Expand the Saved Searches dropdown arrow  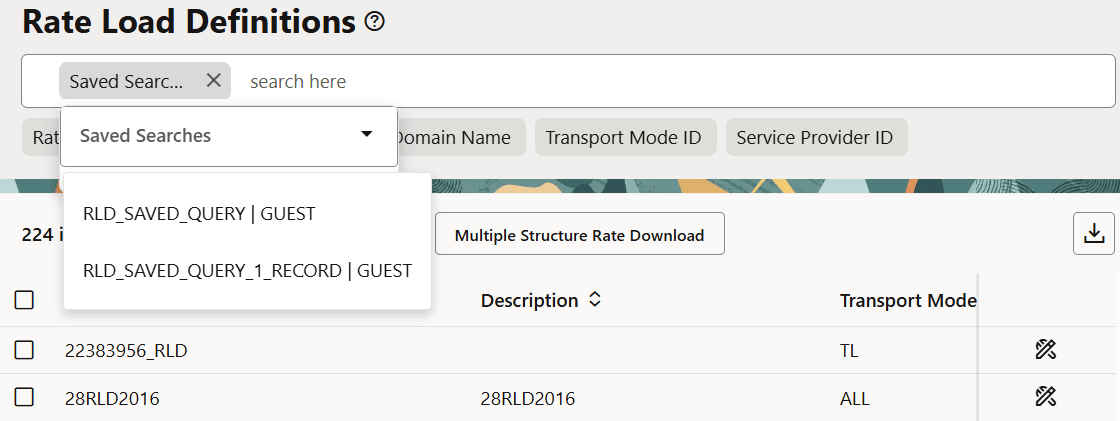click(x=366, y=135)
